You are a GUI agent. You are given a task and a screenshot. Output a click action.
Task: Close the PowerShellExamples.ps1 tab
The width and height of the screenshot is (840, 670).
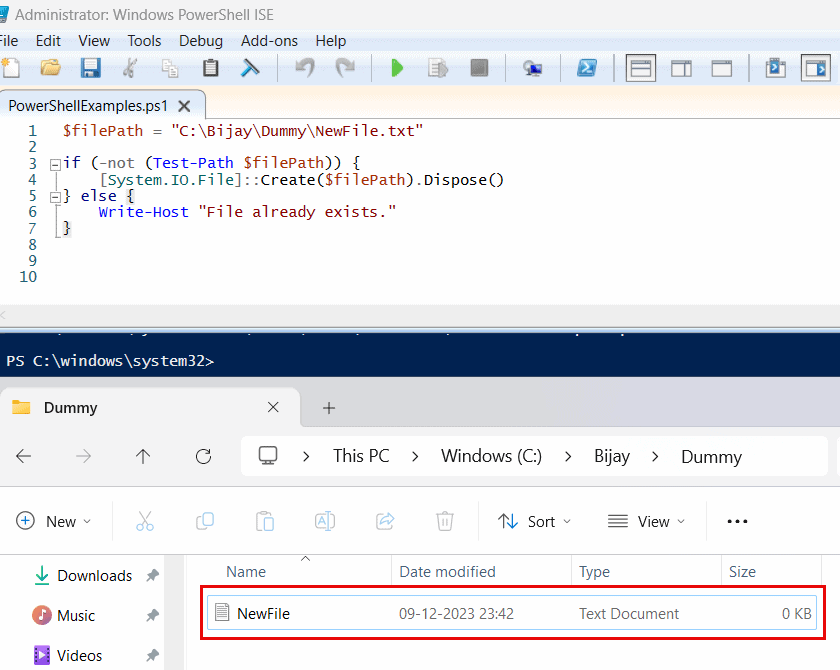pos(184,106)
